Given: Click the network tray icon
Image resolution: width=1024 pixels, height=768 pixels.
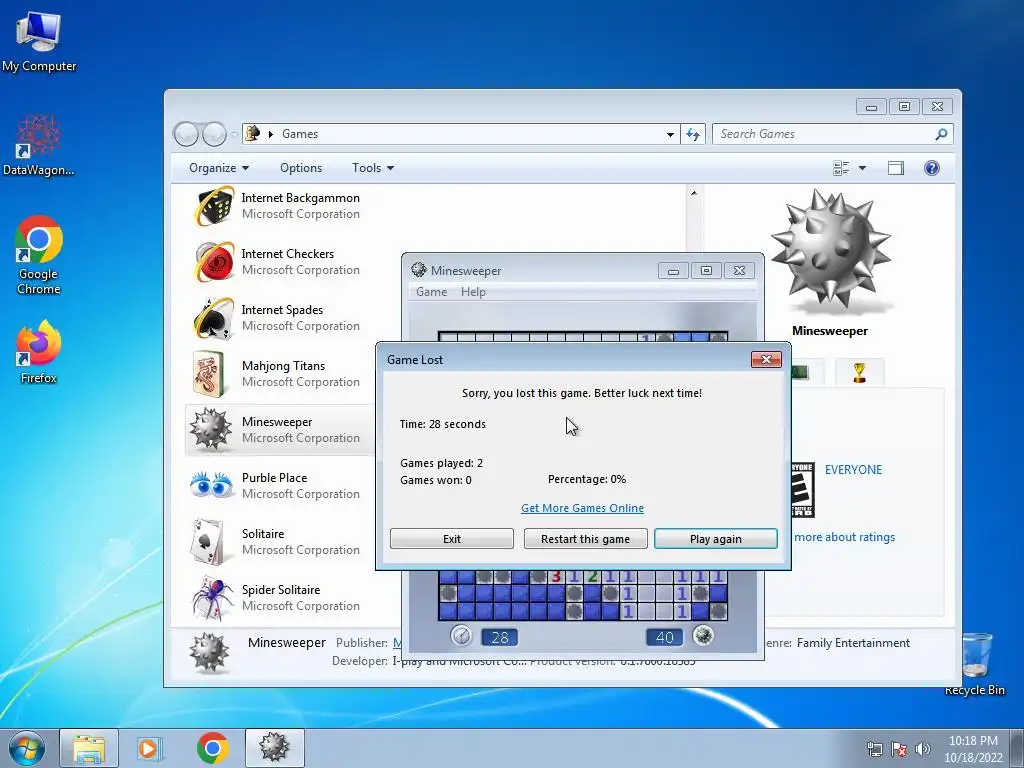Looking at the screenshot, I should coord(874,749).
